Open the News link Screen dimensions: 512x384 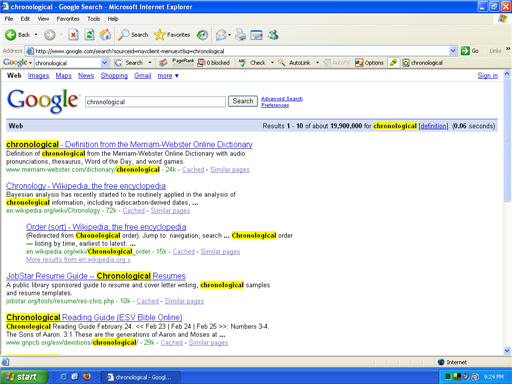pyautogui.click(x=86, y=76)
